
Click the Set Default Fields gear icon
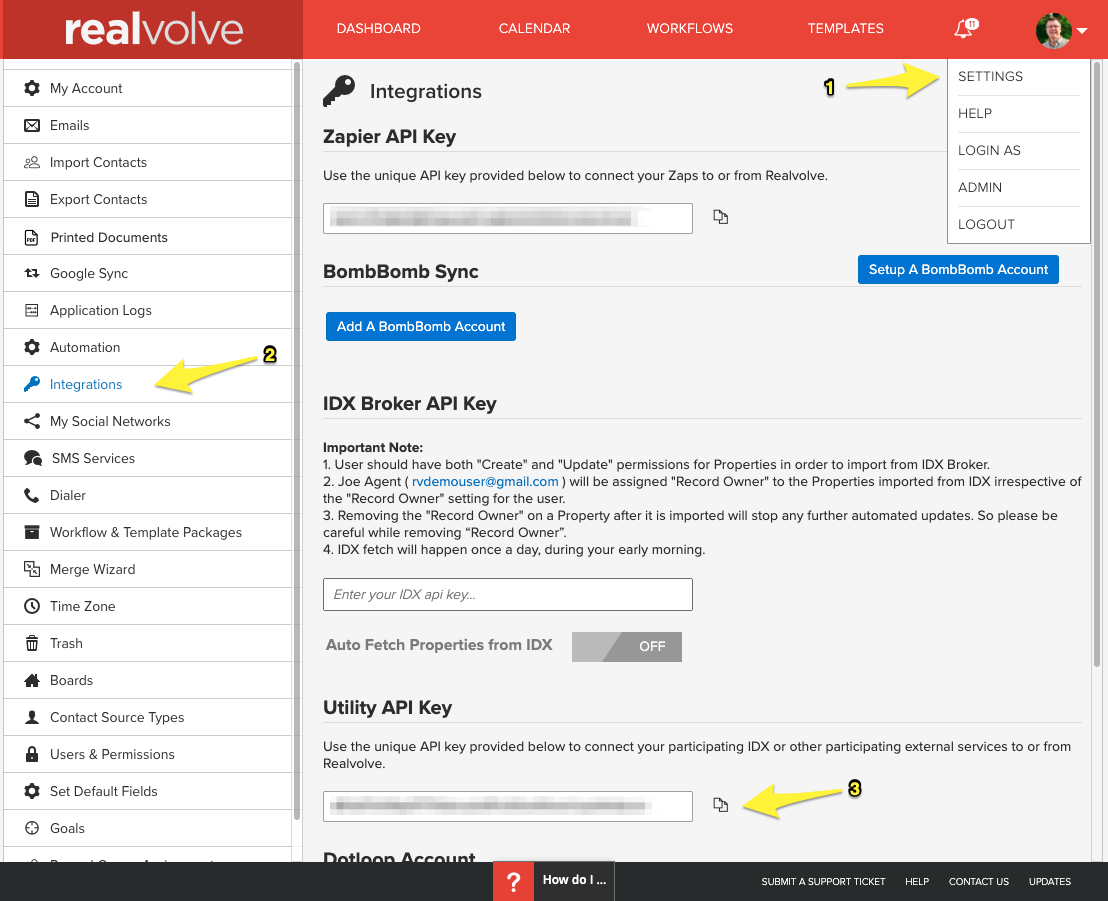tap(32, 791)
